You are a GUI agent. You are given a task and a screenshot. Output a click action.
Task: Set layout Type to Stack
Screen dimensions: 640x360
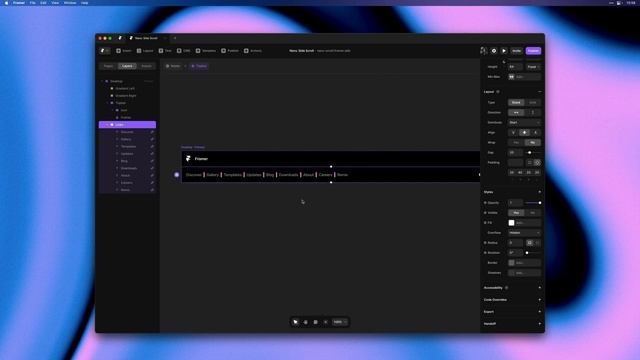[x=516, y=102]
